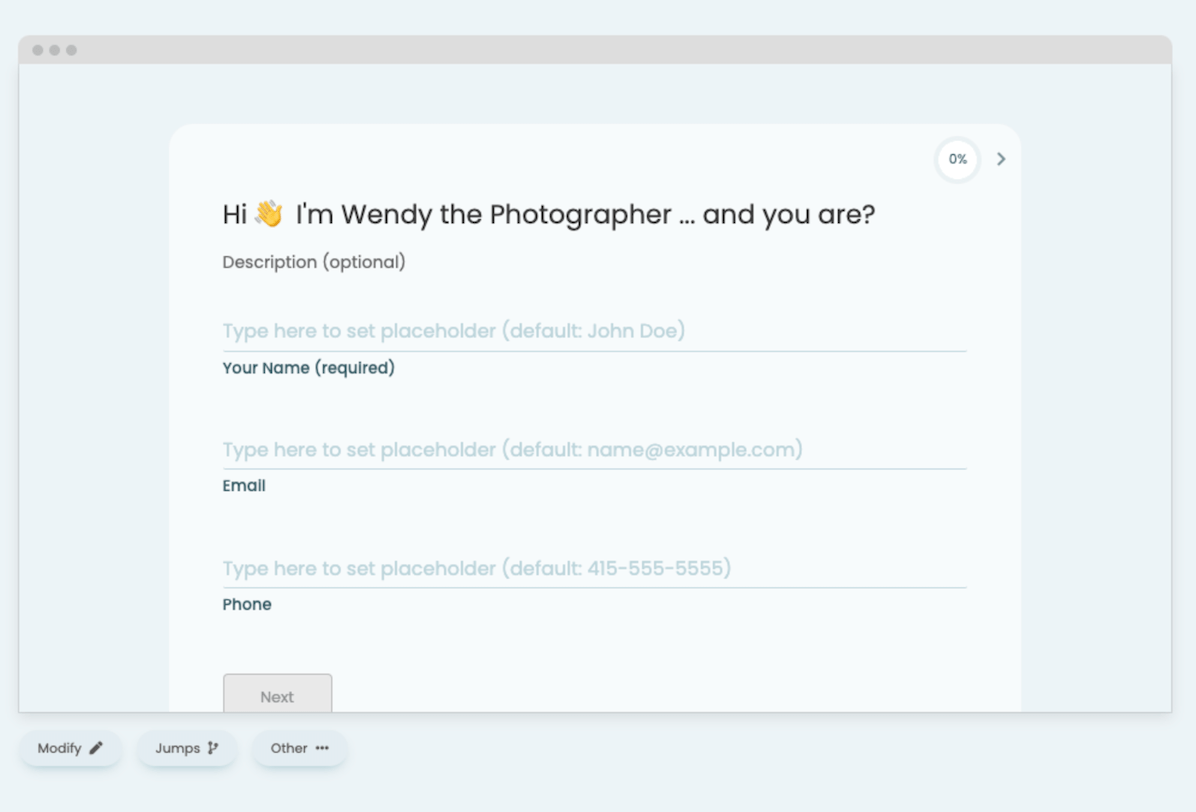Open the Jumps configuration panel
Viewport: 1196px width, 812px height.
pyautogui.click(x=186, y=747)
